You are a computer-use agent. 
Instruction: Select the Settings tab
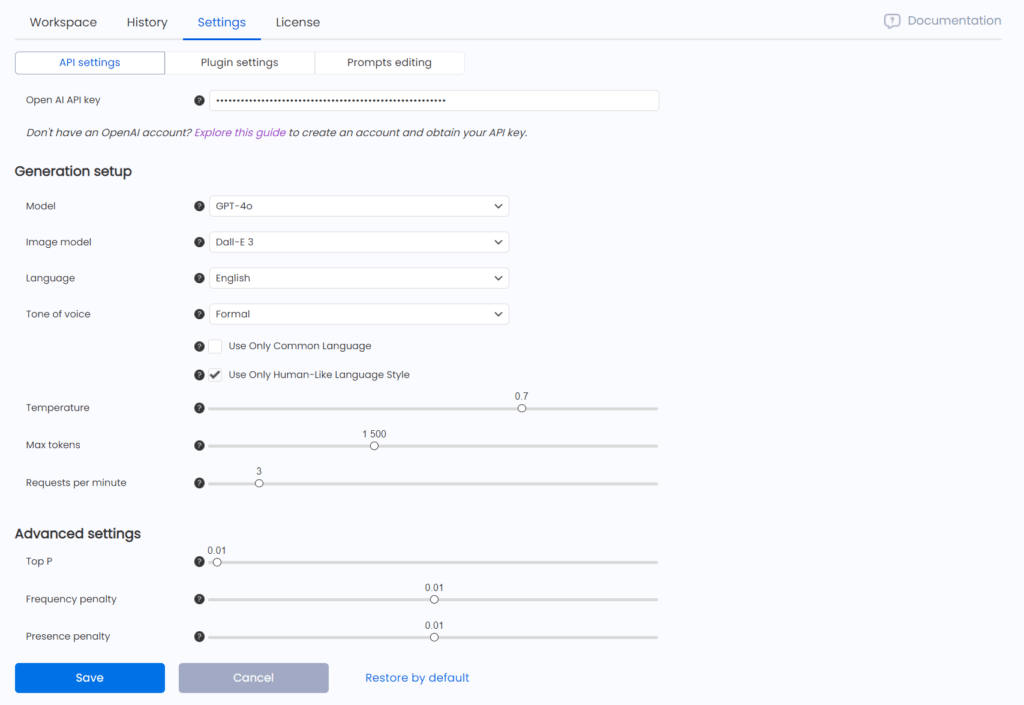pos(221,22)
